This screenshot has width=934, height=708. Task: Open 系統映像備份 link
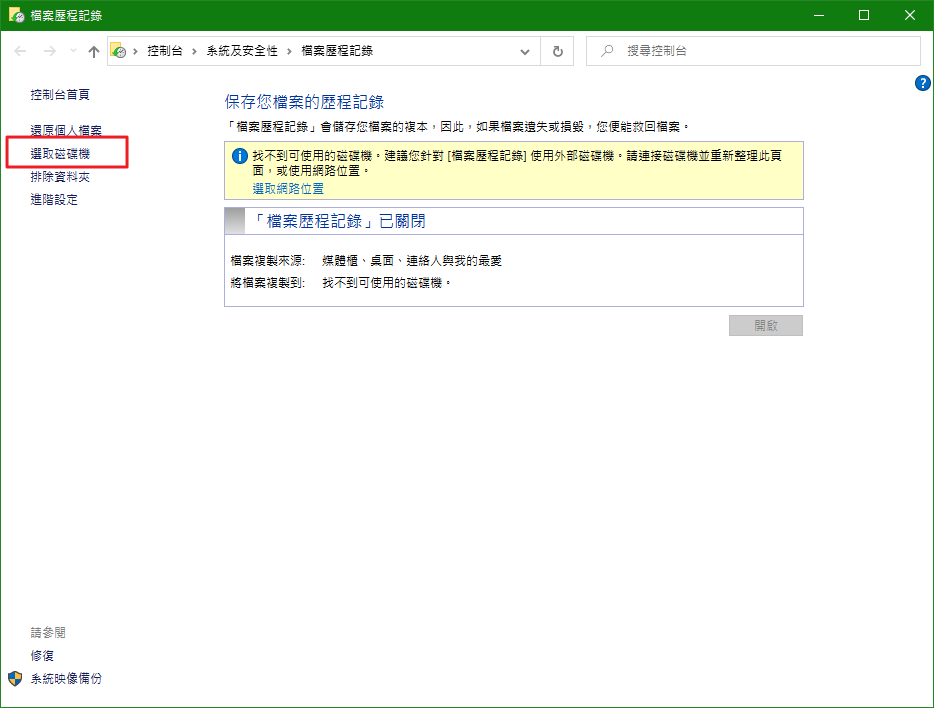coord(66,678)
